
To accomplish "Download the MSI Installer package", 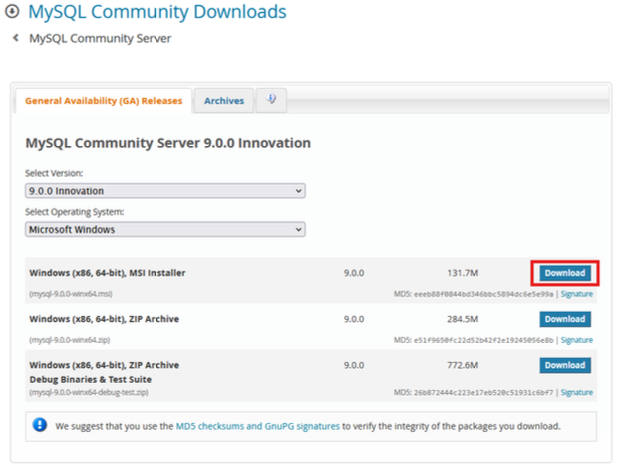I will pos(565,273).
